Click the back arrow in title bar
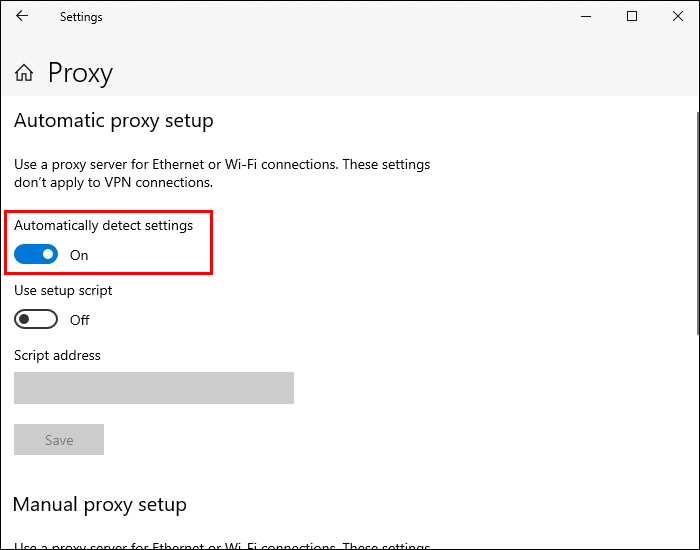The image size is (700, 550). point(22,16)
